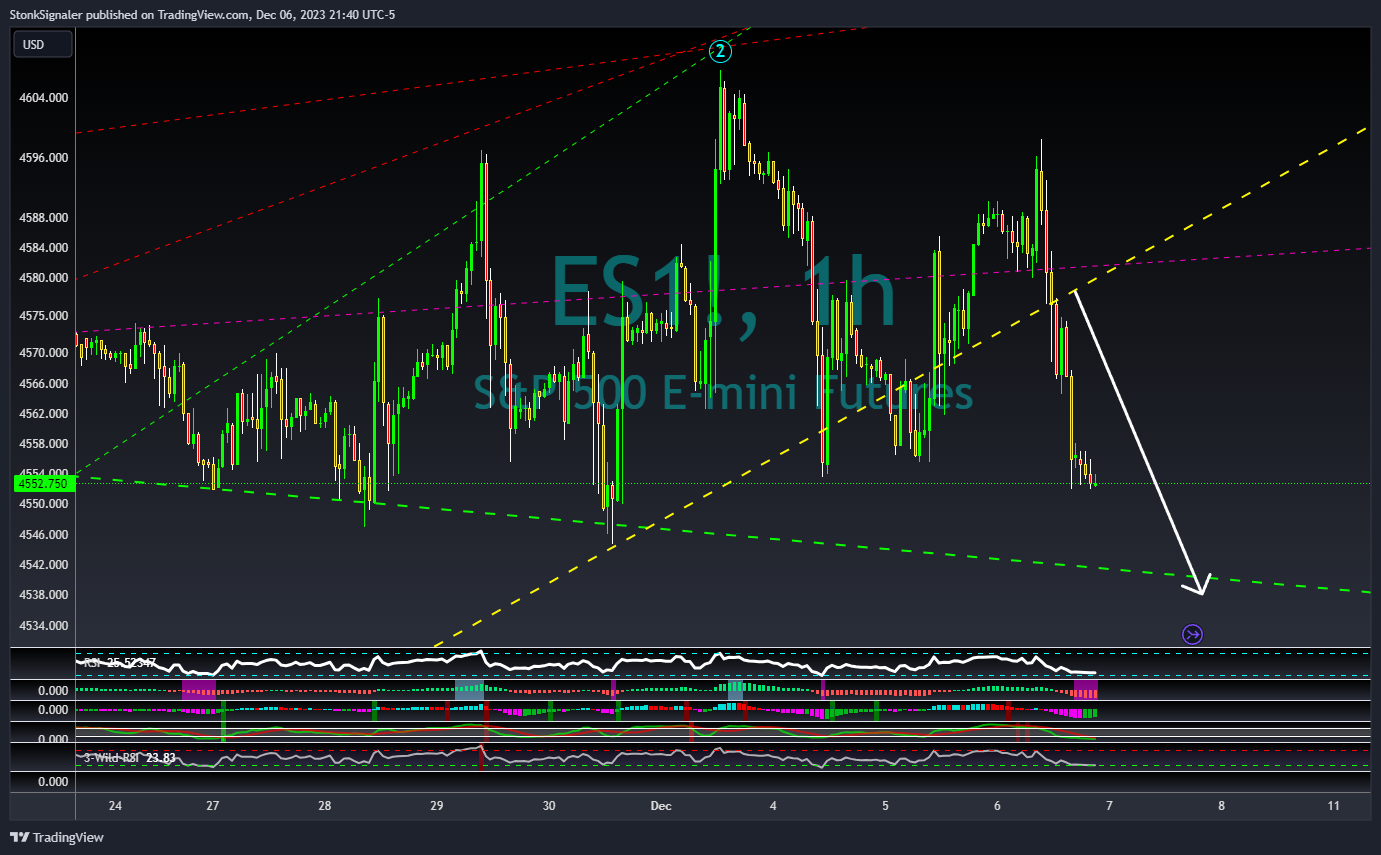
Task: Click the purple arrow circle icon
Action: 1192,634
